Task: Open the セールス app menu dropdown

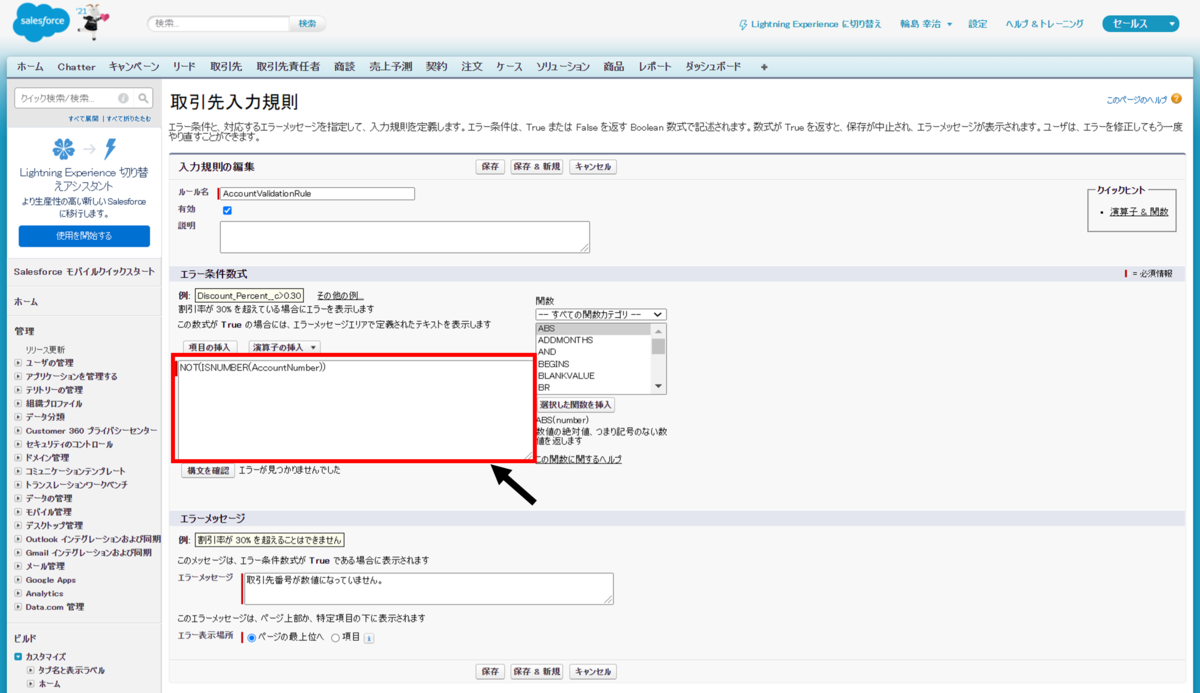Action: pyautogui.click(x=1141, y=24)
